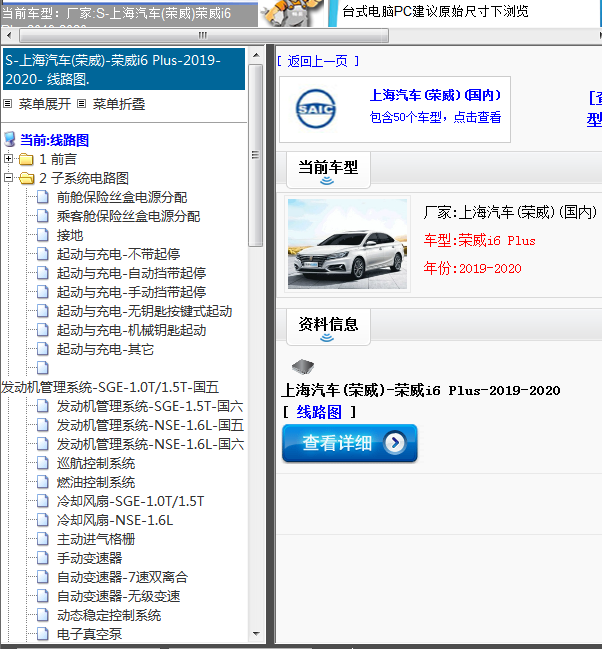Viewport: 602px width, 649px height.
Task: Click 菜单展开 to expand all menus
Action: (x=45, y=103)
